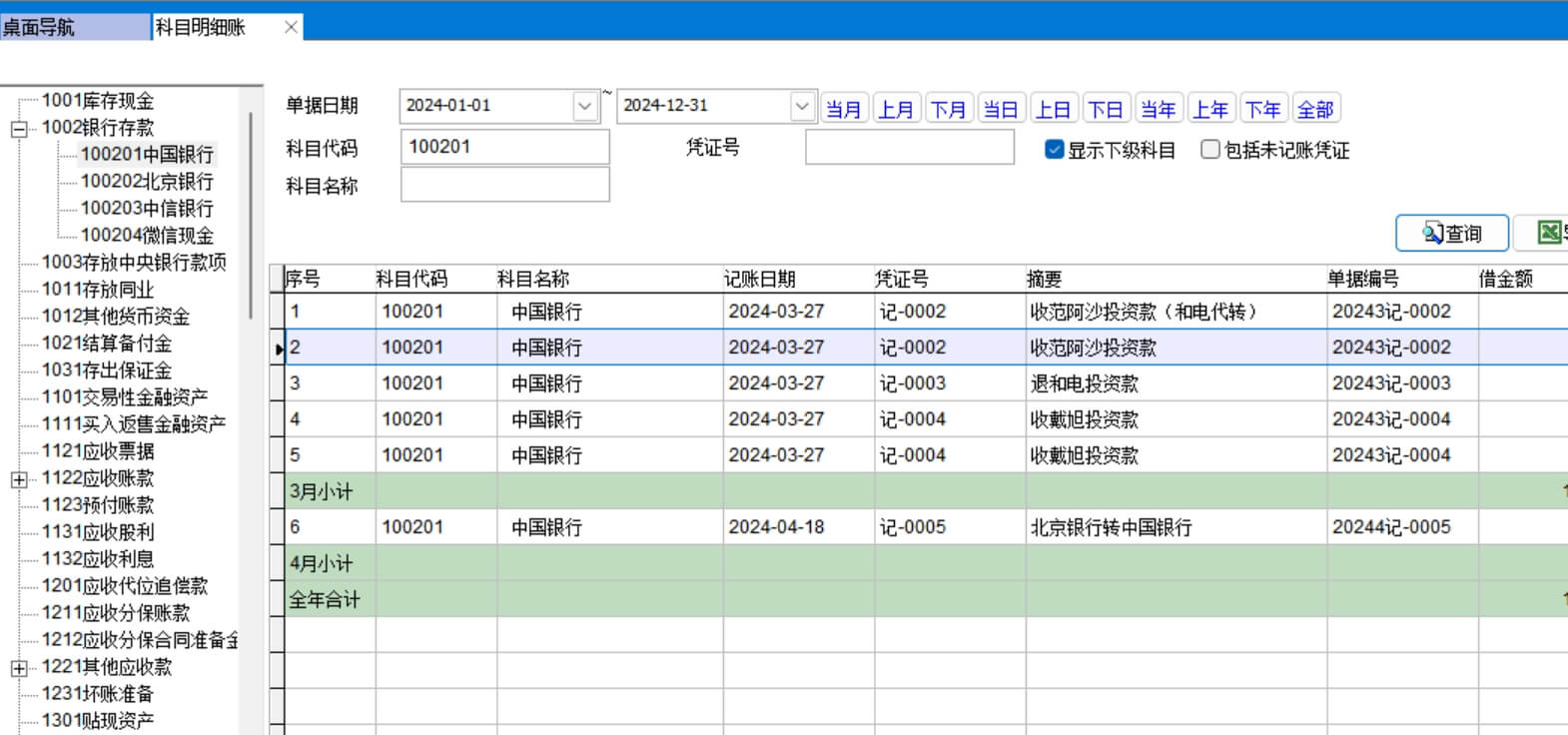Enable the 包括未记账凭证 checkbox

[x=1210, y=150]
